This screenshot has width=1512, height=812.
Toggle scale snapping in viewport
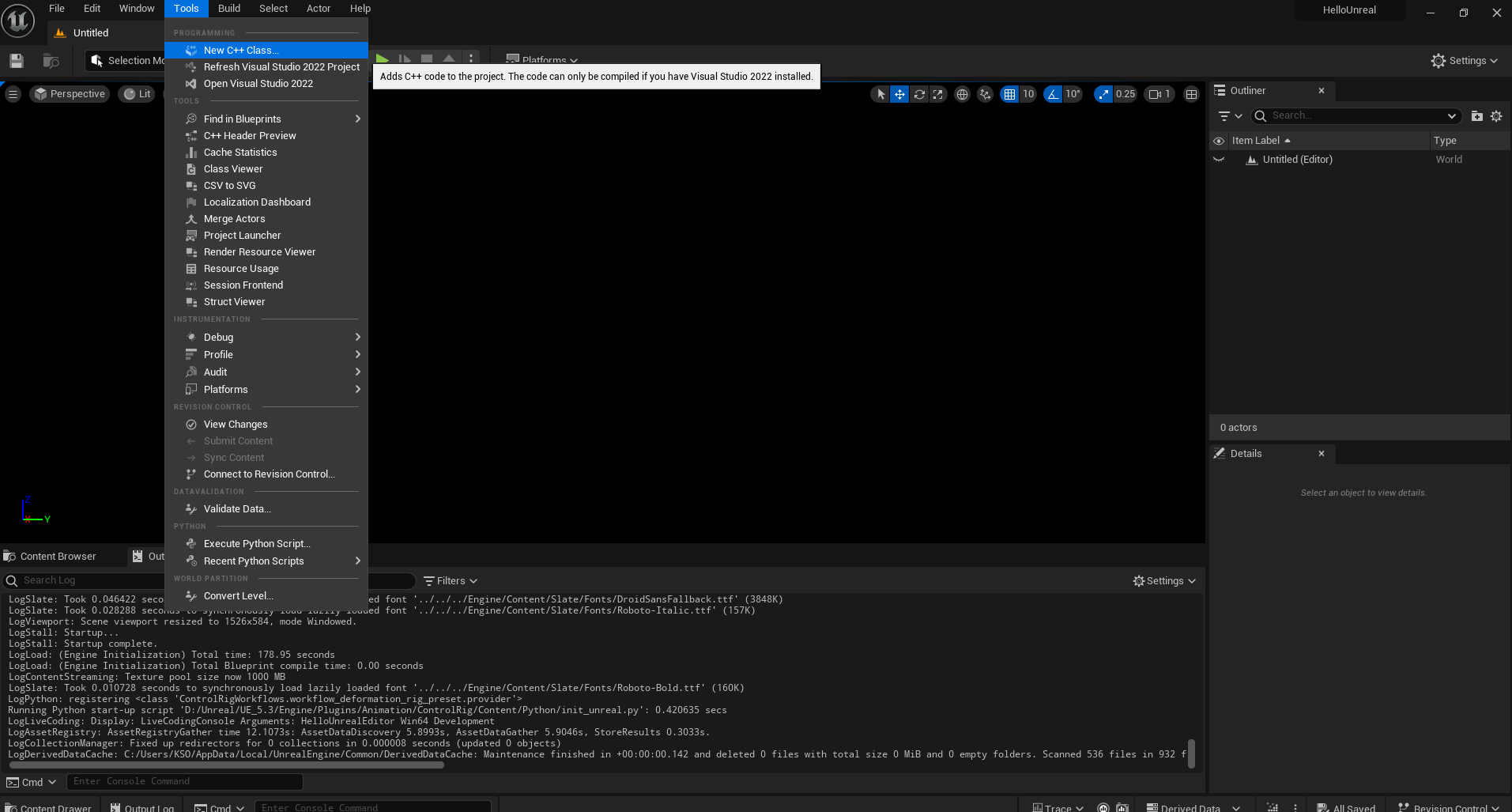coord(1103,94)
